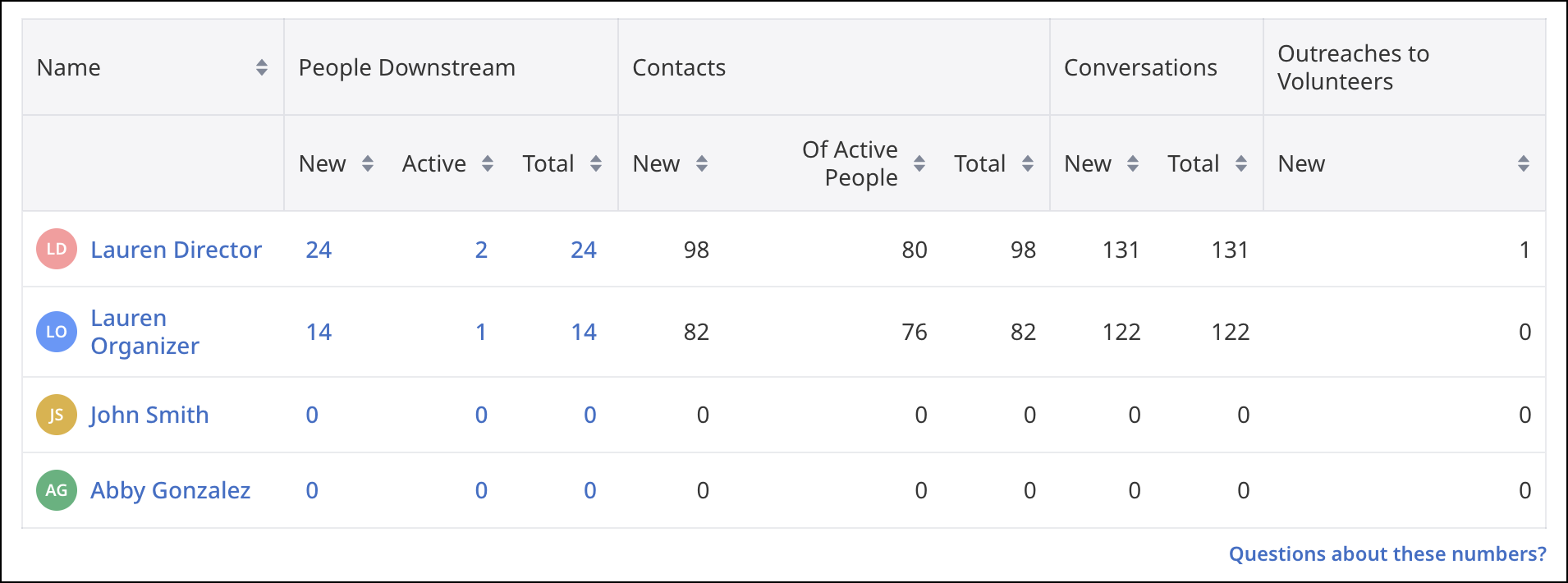Sort table by Name column arrows
Screen dimensions: 1568x583
tap(262, 67)
